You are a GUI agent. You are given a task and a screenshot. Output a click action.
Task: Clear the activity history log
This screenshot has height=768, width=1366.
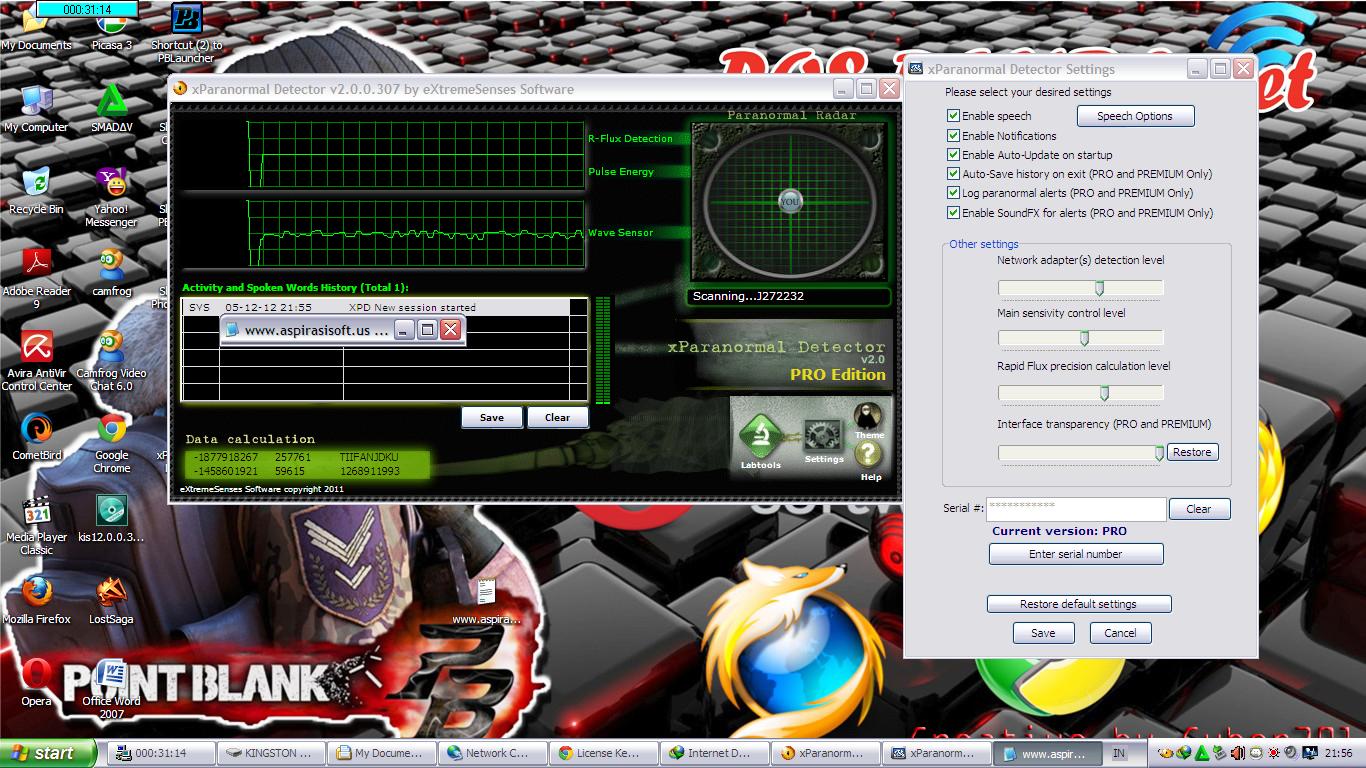(557, 418)
